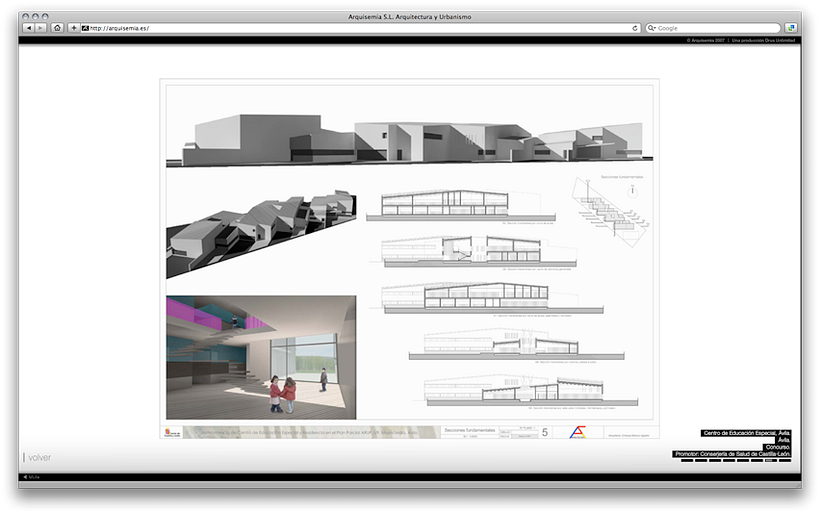Click the topmost section drawing
The height and width of the screenshot is (514, 820).
click(x=460, y=205)
